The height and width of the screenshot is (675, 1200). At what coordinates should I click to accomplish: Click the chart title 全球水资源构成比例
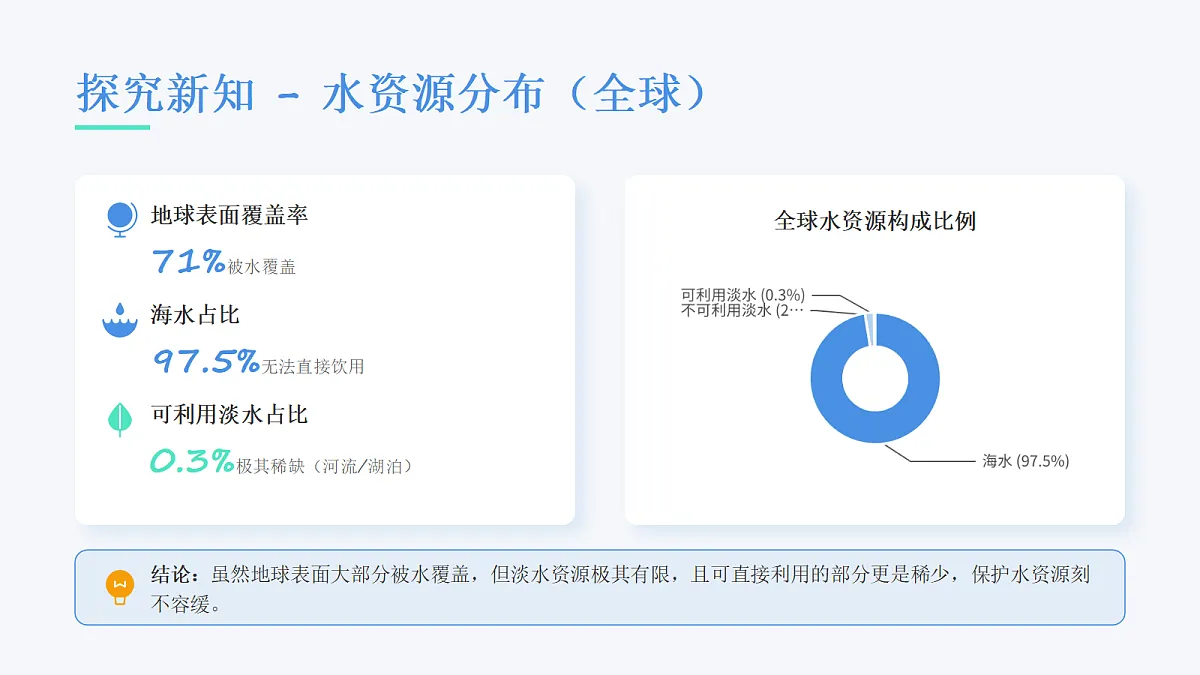[x=875, y=221]
